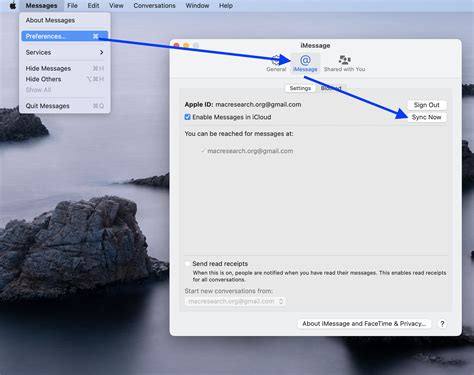
Task: Select the General gear icon
Action: point(276,60)
